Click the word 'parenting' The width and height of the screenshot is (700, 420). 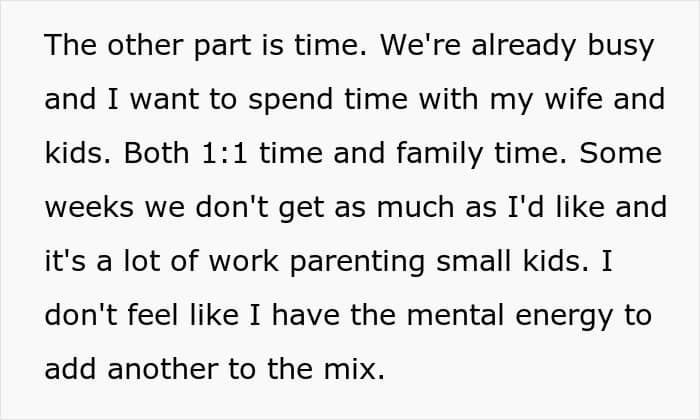point(357,263)
